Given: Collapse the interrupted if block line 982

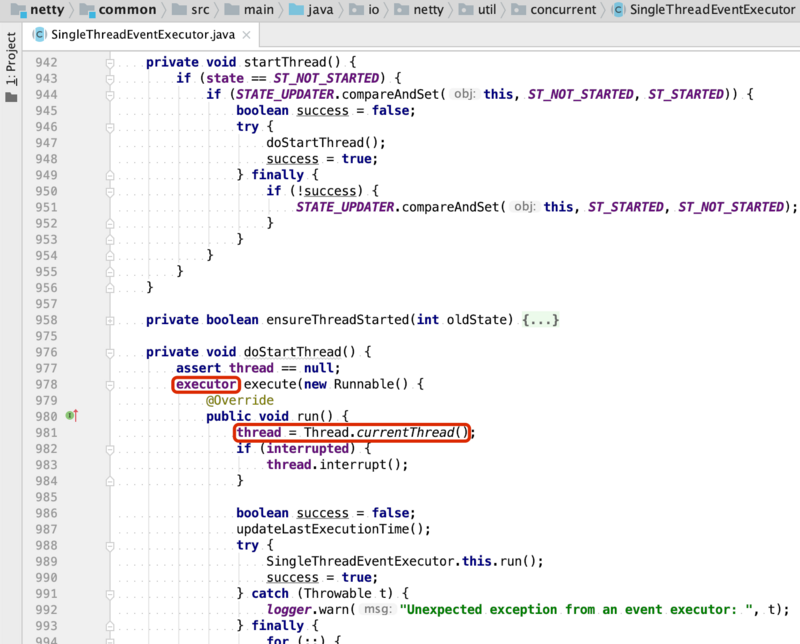Looking at the screenshot, I should tap(110, 449).
